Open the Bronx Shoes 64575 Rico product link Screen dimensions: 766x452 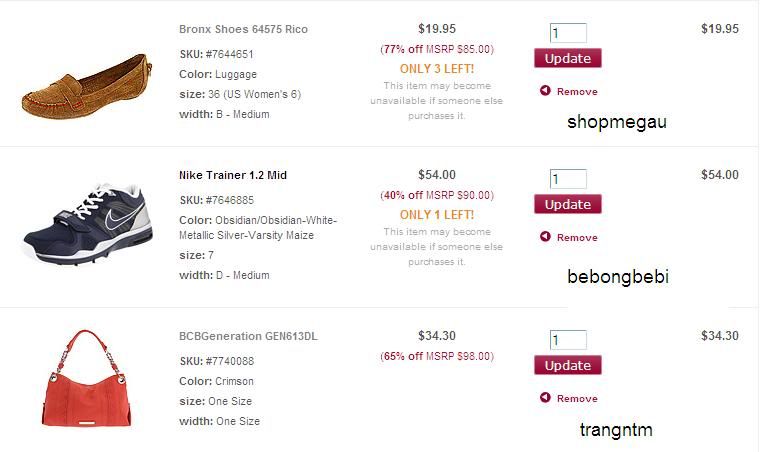(243, 29)
